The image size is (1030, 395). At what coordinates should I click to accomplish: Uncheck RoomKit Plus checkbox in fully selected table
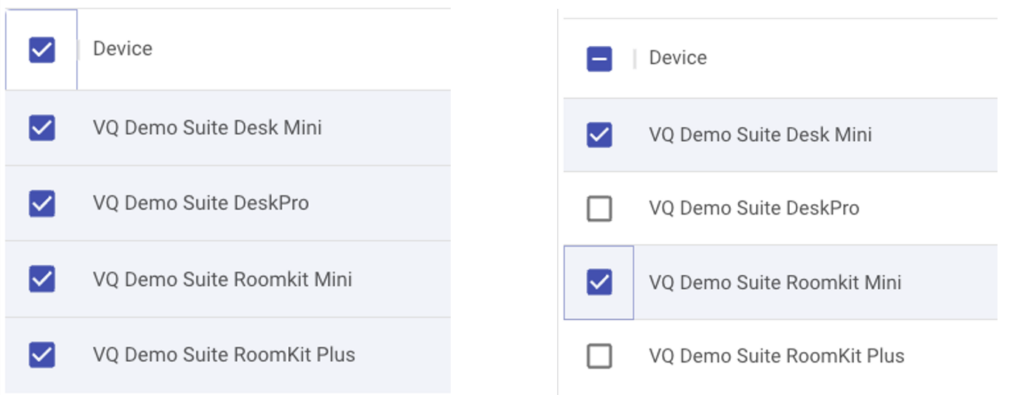[x=41, y=354]
